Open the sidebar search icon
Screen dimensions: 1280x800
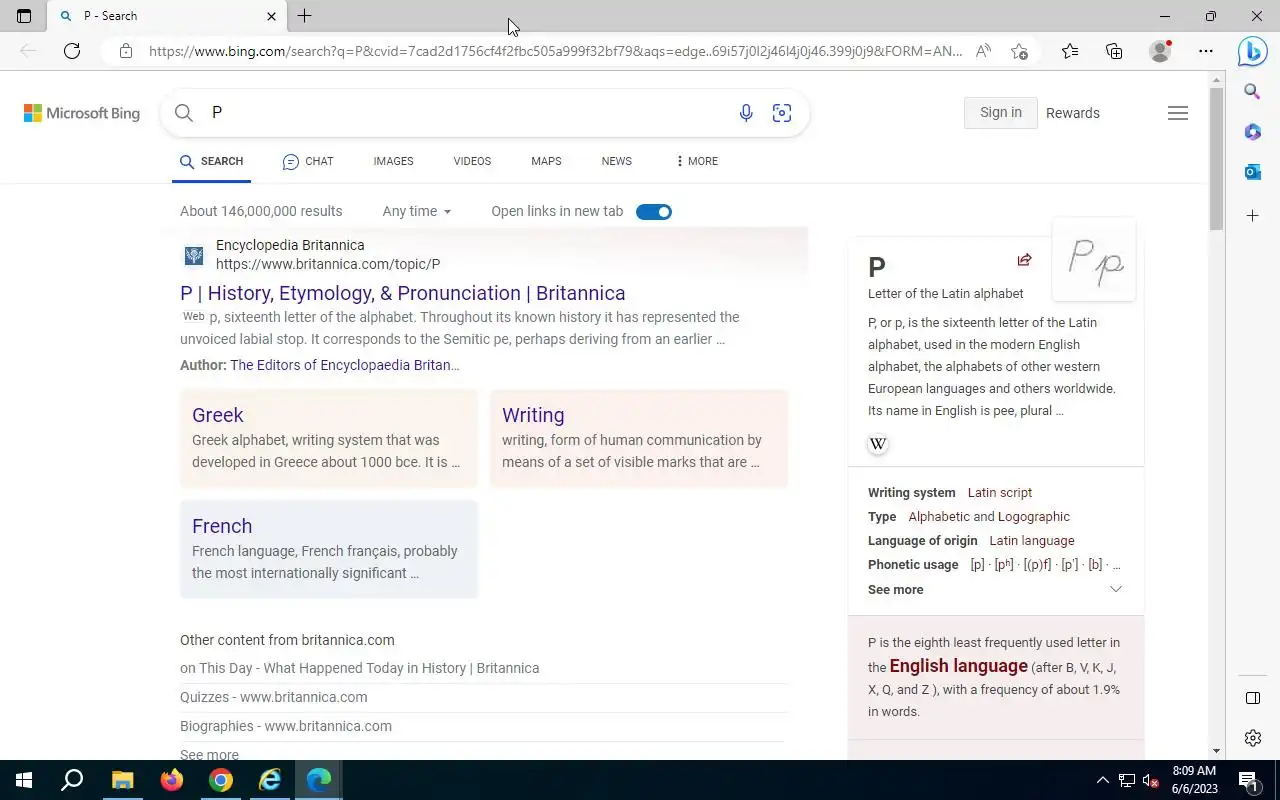point(1252,92)
